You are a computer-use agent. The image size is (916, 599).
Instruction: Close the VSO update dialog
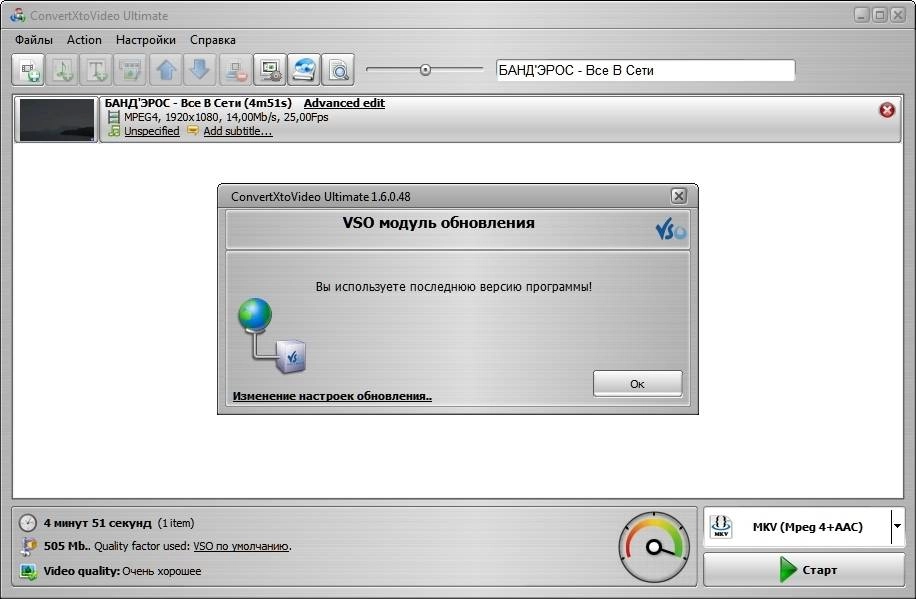pos(678,196)
